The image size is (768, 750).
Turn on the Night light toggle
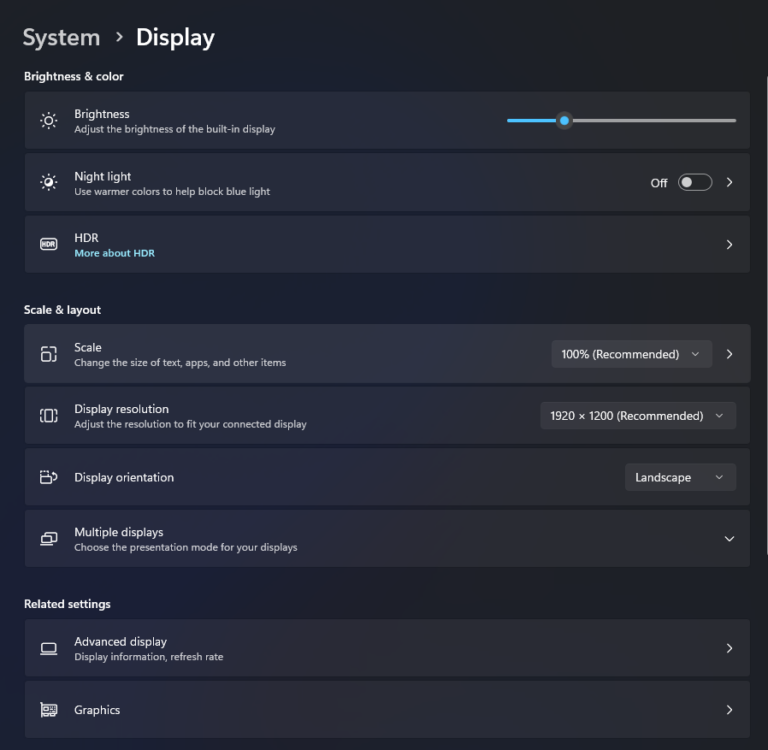[x=694, y=183]
